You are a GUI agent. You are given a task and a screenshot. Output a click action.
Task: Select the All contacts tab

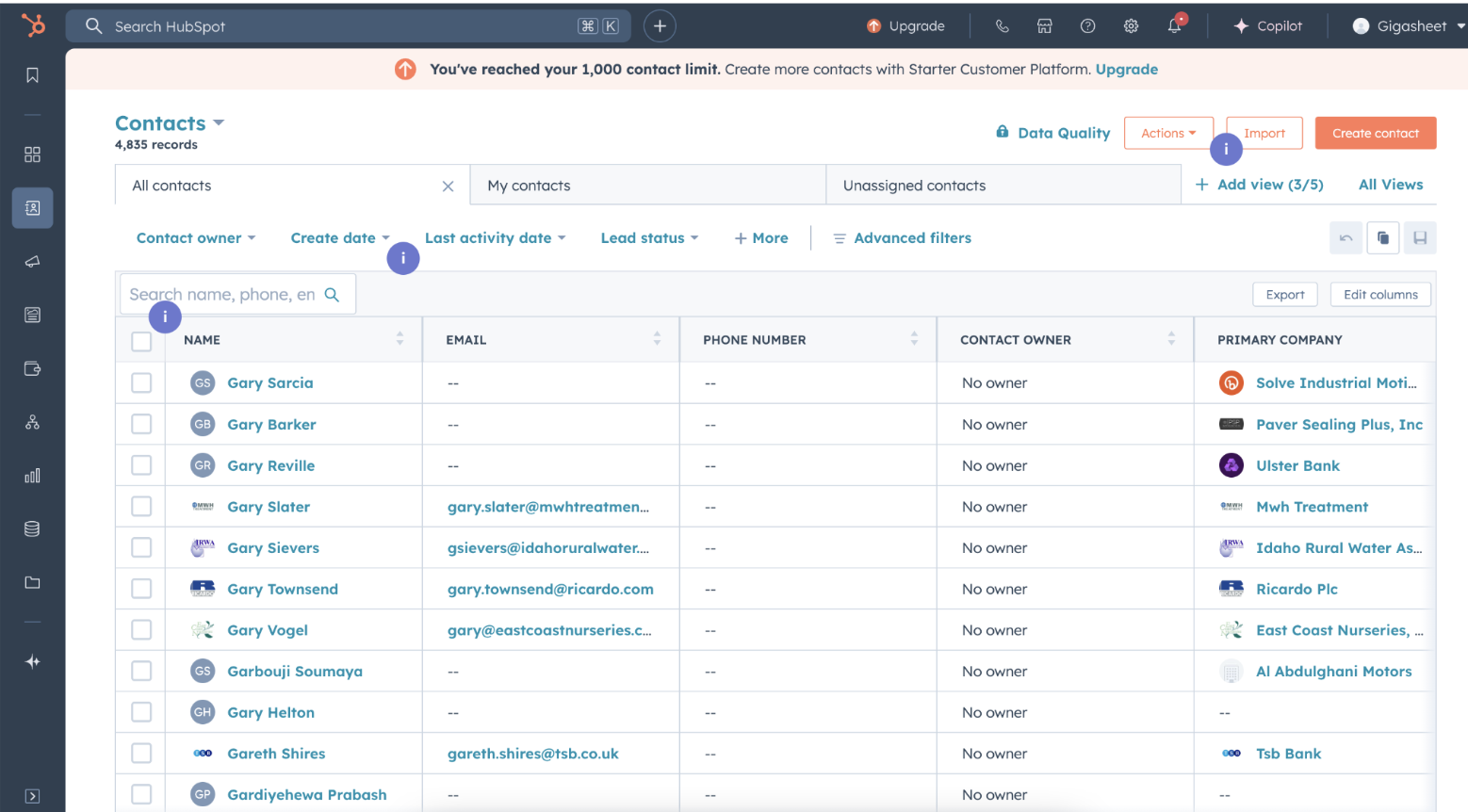[293, 186]
